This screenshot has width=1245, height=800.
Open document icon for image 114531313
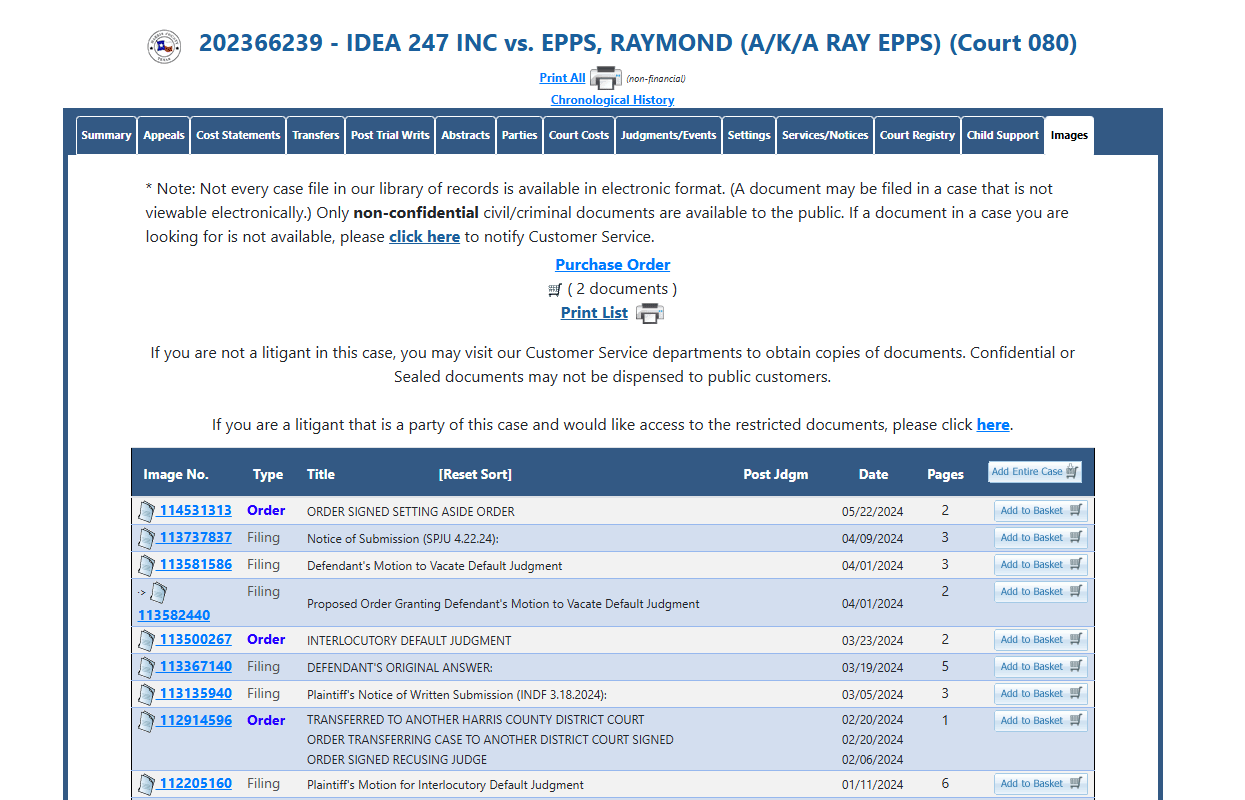[147, 511]
